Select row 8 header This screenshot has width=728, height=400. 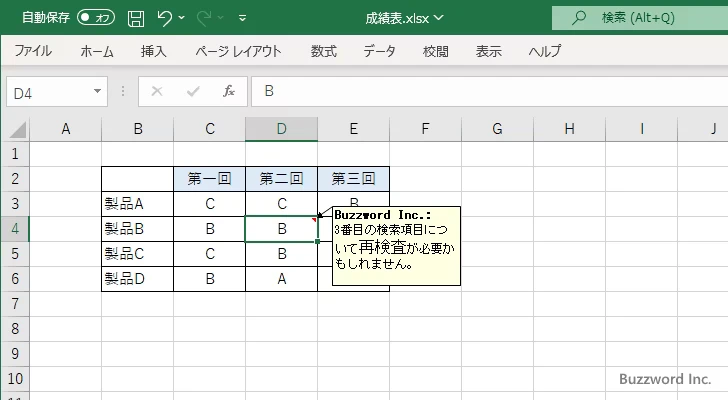15,329
